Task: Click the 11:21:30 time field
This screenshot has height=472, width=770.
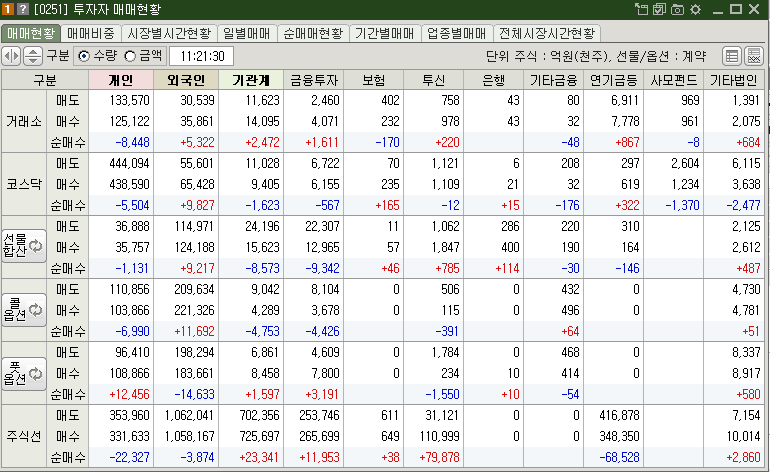Action: (201, 56)
